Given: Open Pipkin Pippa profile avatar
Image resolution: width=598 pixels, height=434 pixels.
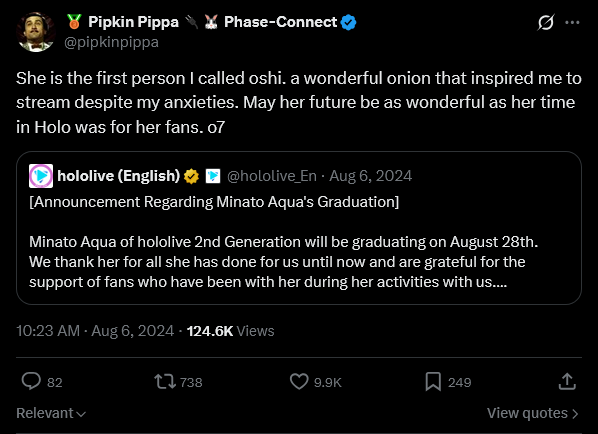Looking at the screenshot, I should (x=36, y=32).
